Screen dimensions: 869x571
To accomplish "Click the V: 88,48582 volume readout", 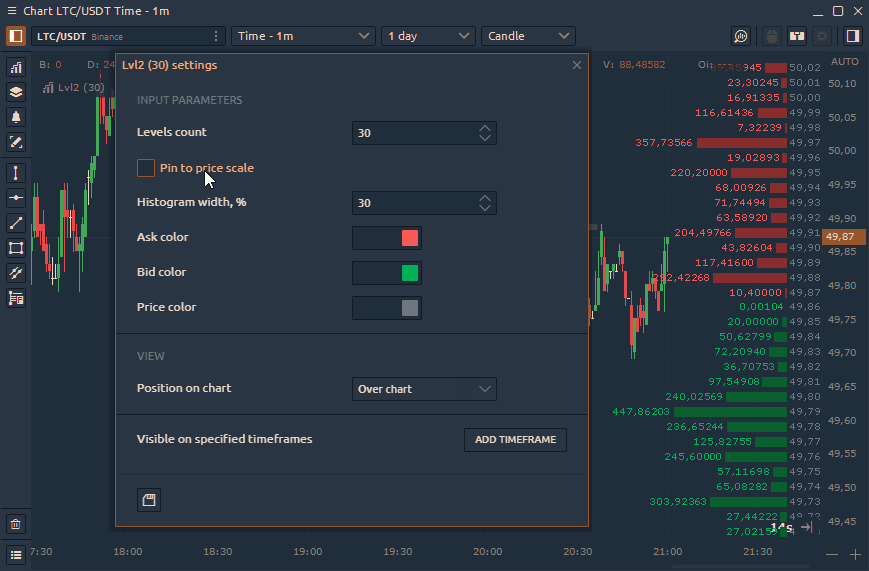I will (634, 65).
